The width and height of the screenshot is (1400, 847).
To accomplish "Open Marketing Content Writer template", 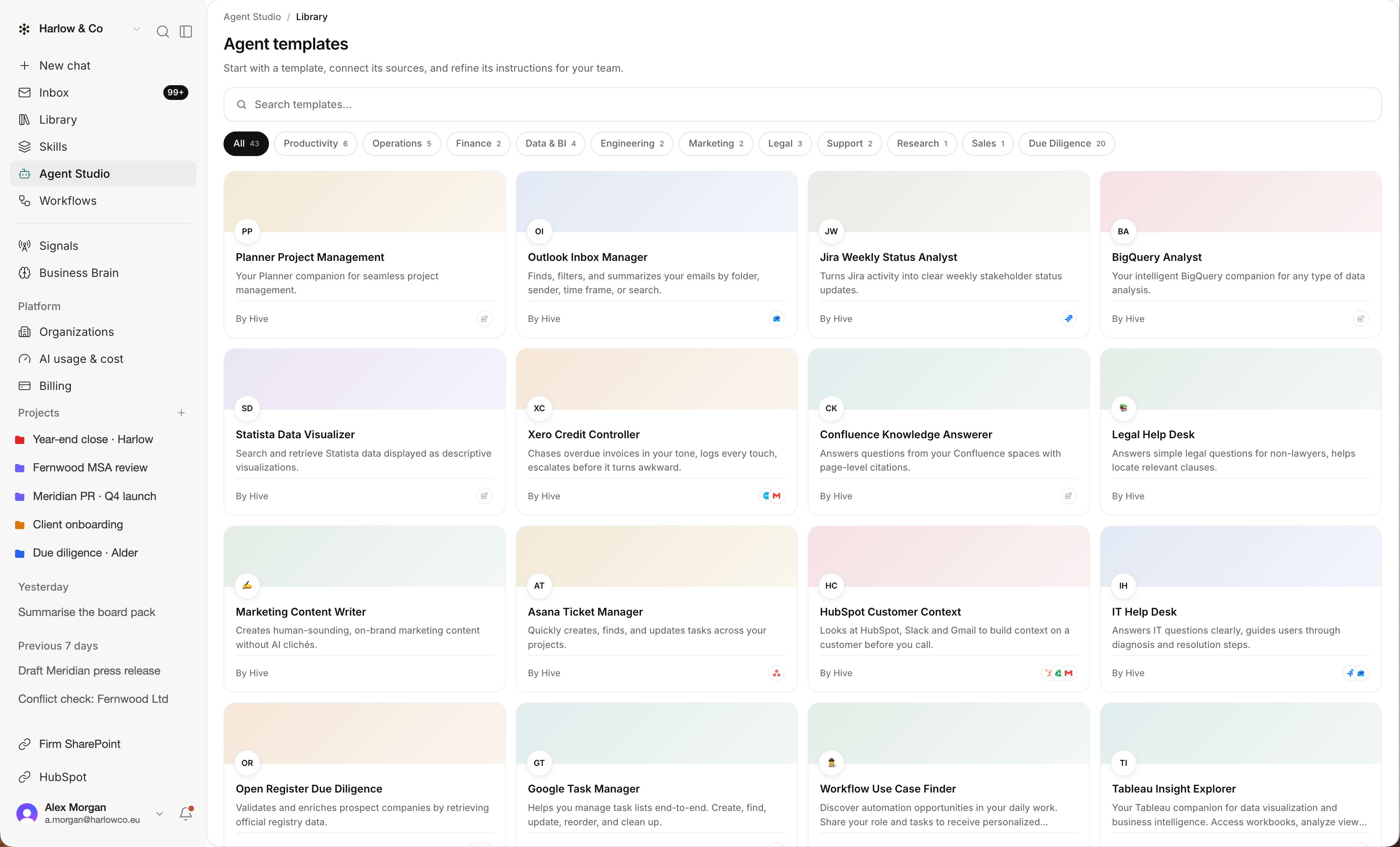I will click(364, 609).
